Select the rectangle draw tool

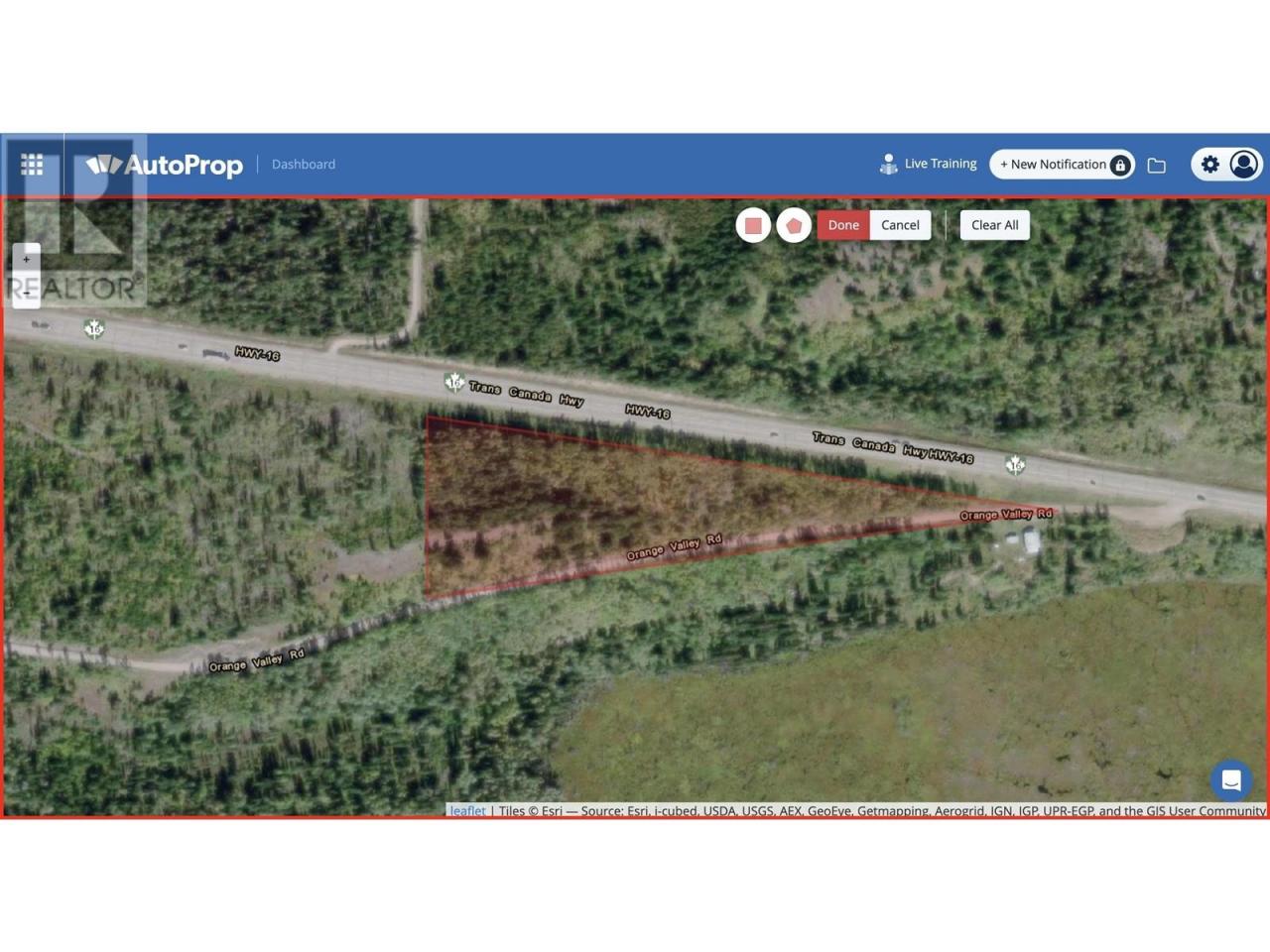(753, 226)
